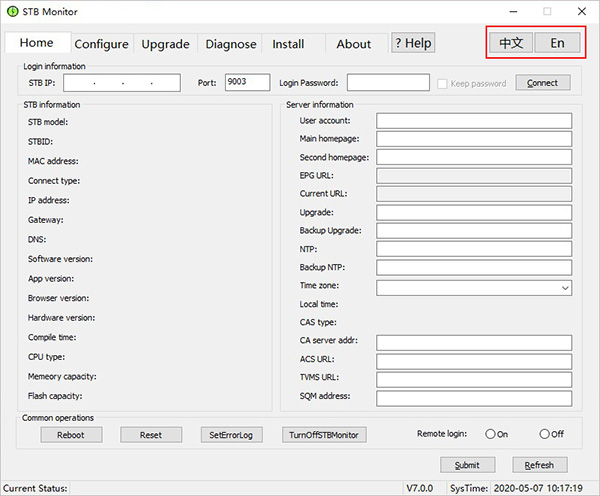Open the Install tab
This screenshot has width=600, height=496.
[288, 44]
